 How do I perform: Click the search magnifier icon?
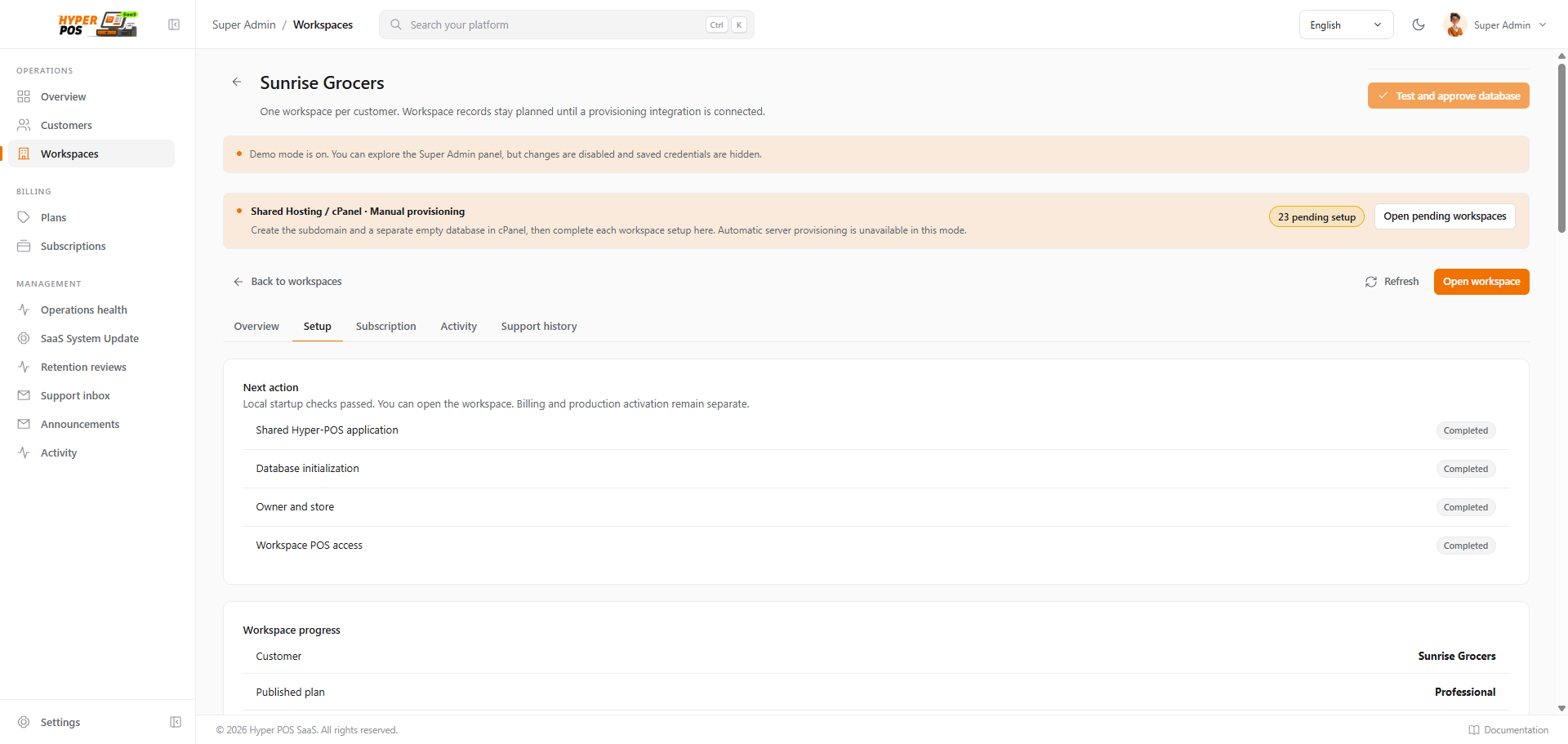pyautogui.click(x=396, y=25)
